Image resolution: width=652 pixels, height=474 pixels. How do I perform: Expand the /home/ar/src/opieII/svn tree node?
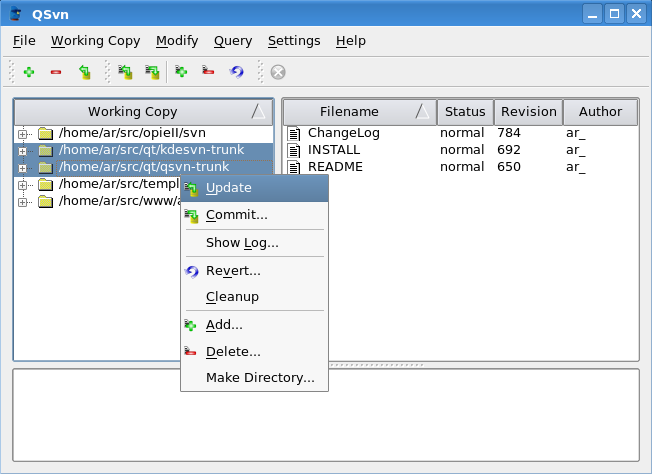coord(22,134)
